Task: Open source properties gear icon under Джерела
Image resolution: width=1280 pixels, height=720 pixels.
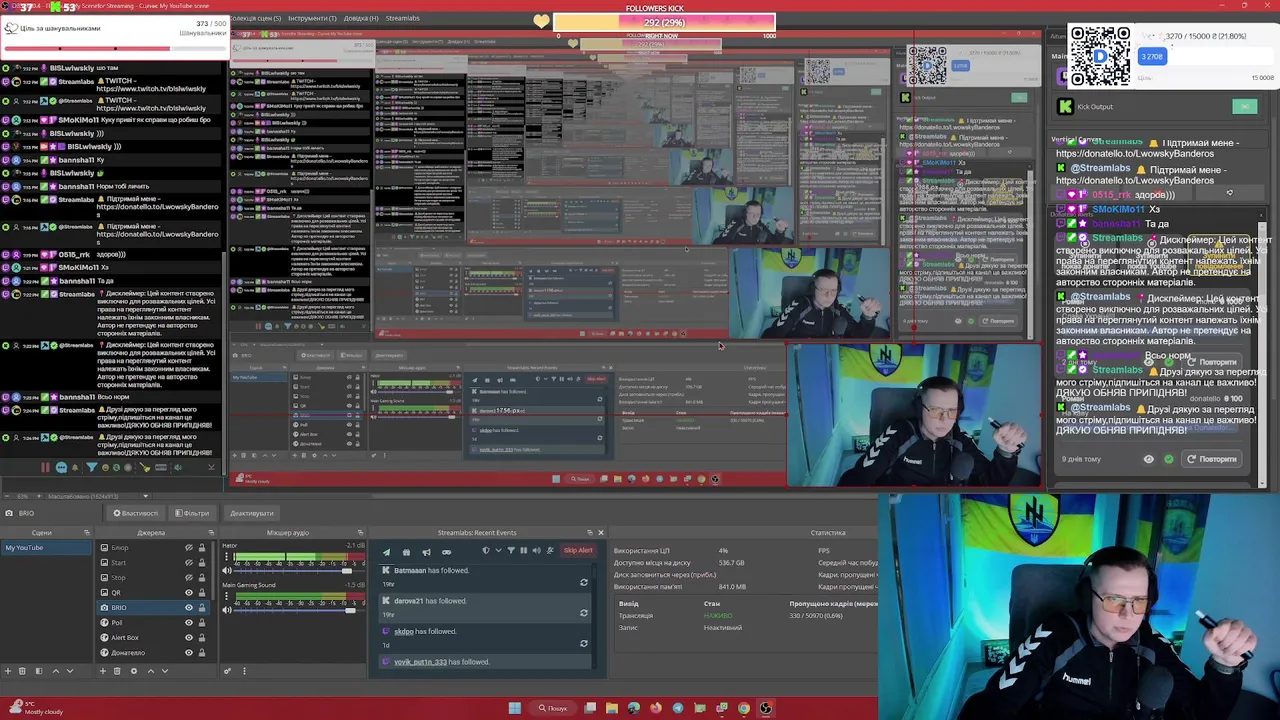Action: coord(134,671)
